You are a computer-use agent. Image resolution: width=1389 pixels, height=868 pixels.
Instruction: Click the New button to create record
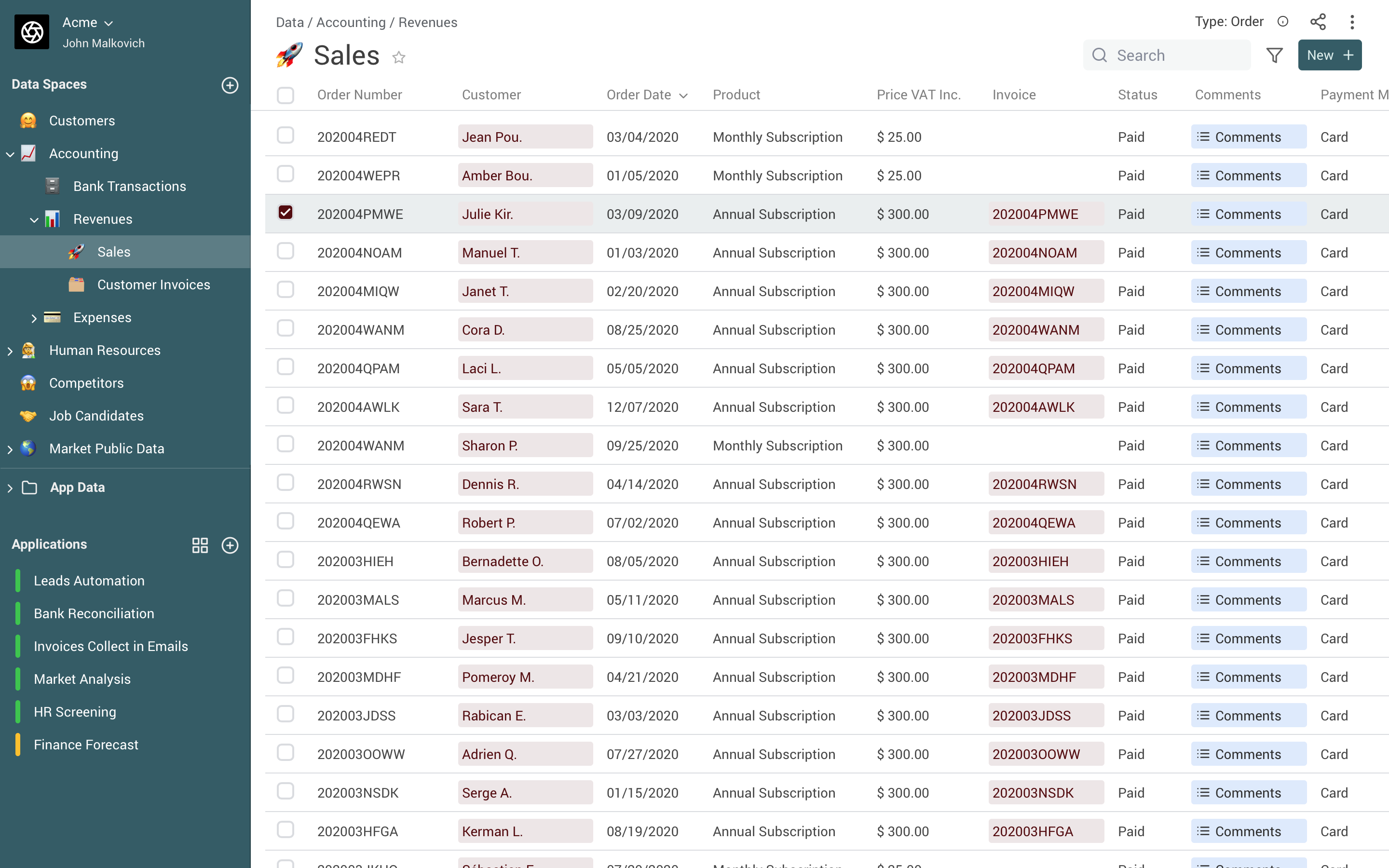(x=1329, y=55)
